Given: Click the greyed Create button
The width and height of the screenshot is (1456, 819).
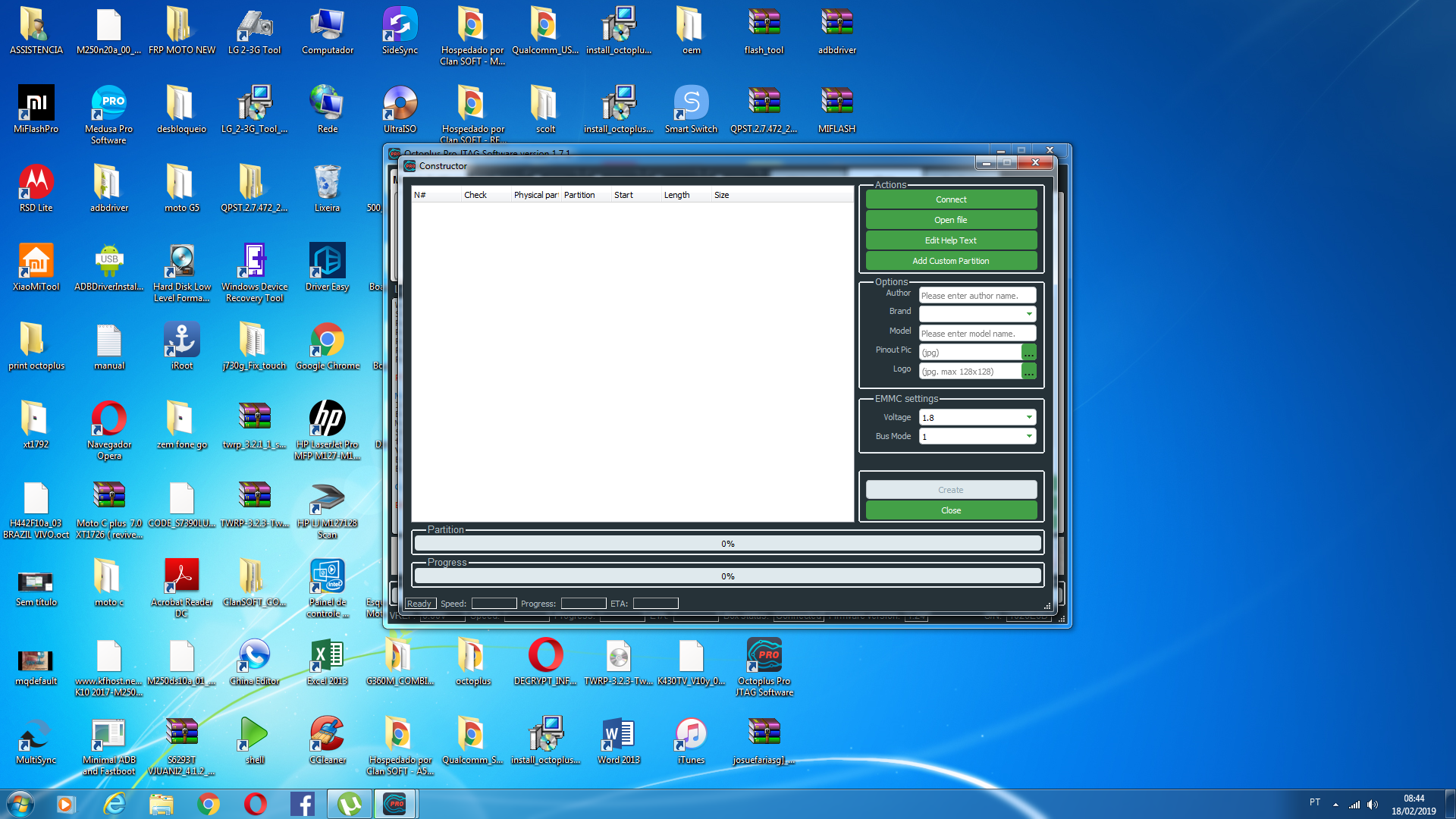Looking at the screenshot, I should pyautogui.click(x=951, y=490).
